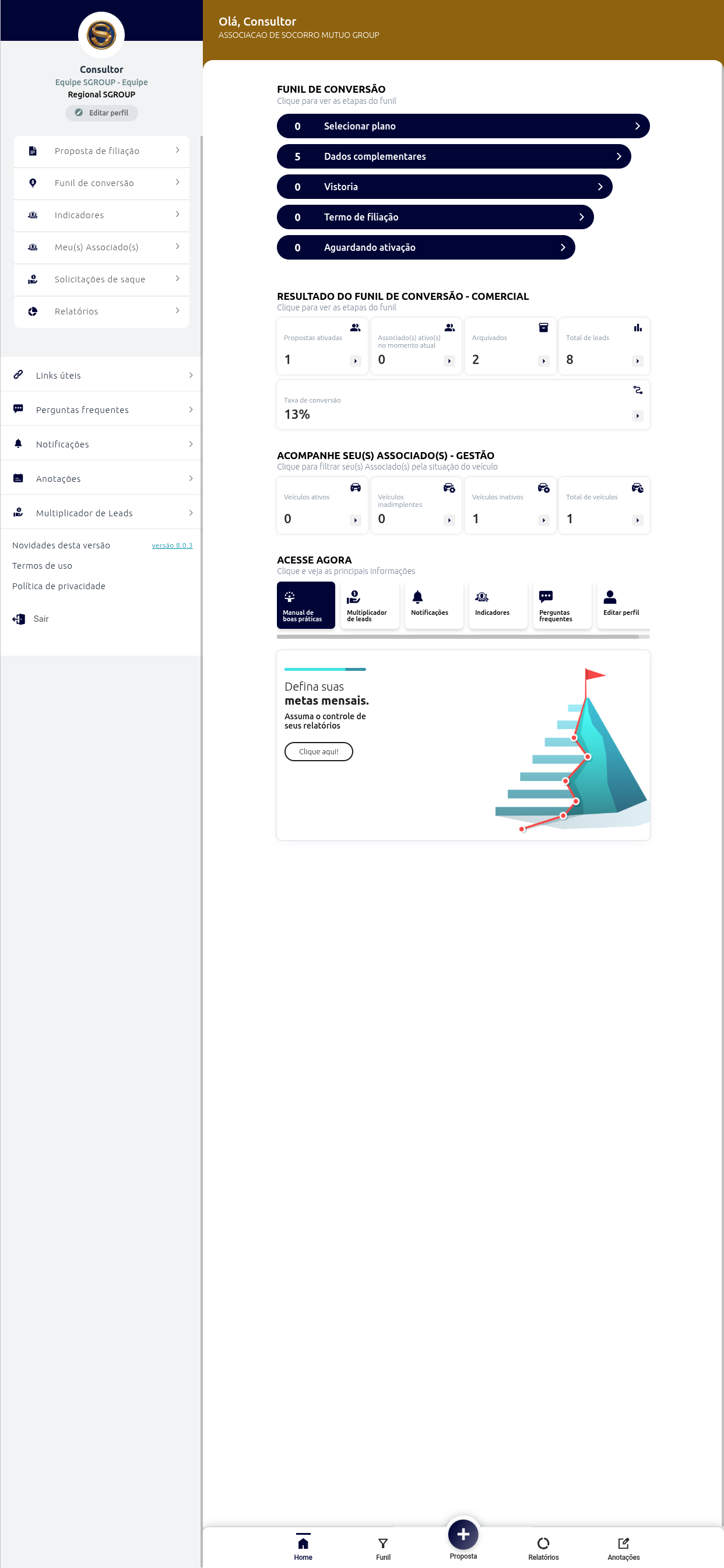Screen dimensions: 724x1568
Task: Expand Indicadores sidebar chevron
Action: pyautogui.click(x=177, y=214)
